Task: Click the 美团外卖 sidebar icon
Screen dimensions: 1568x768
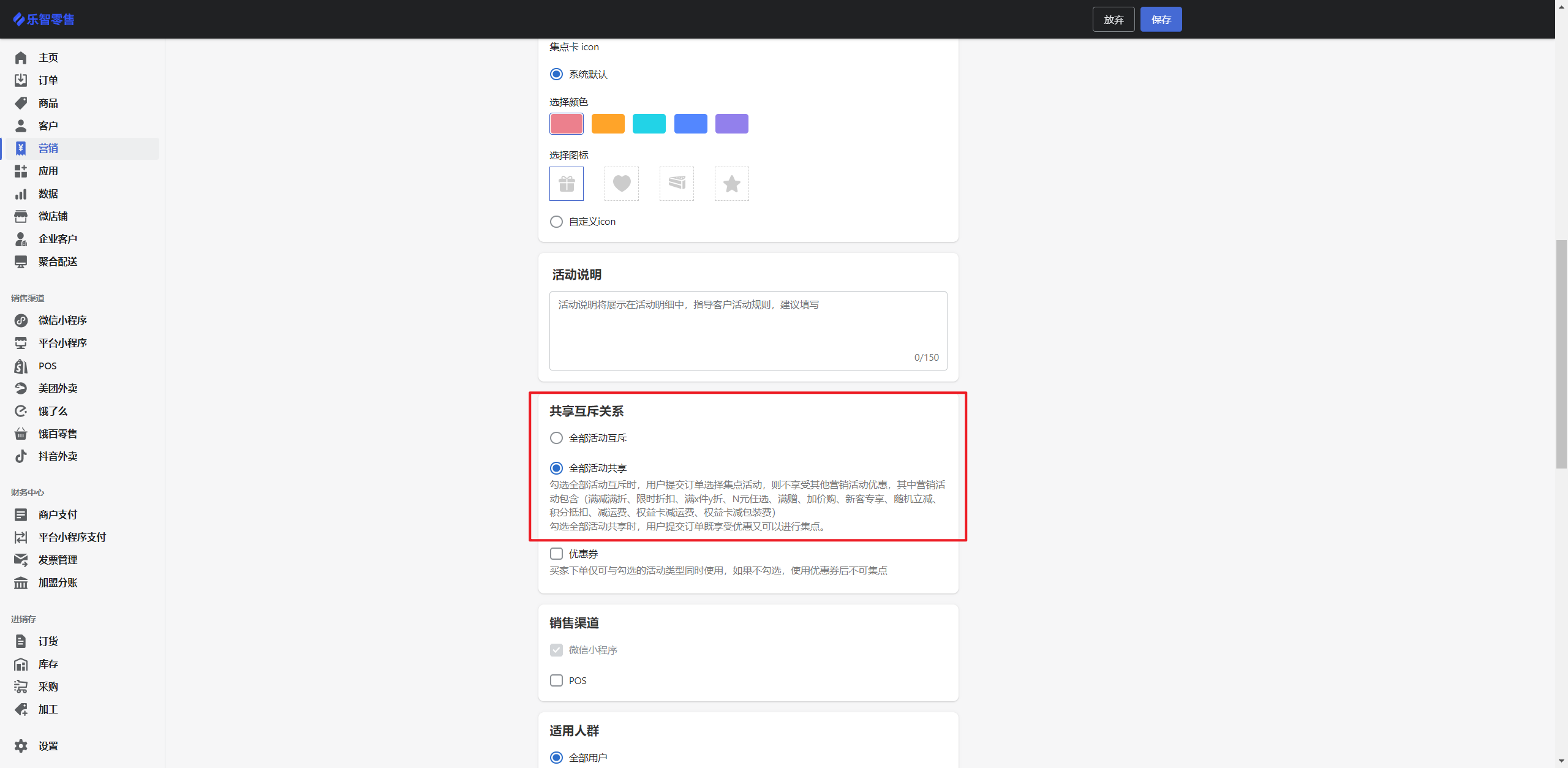Action: (21, 388)
